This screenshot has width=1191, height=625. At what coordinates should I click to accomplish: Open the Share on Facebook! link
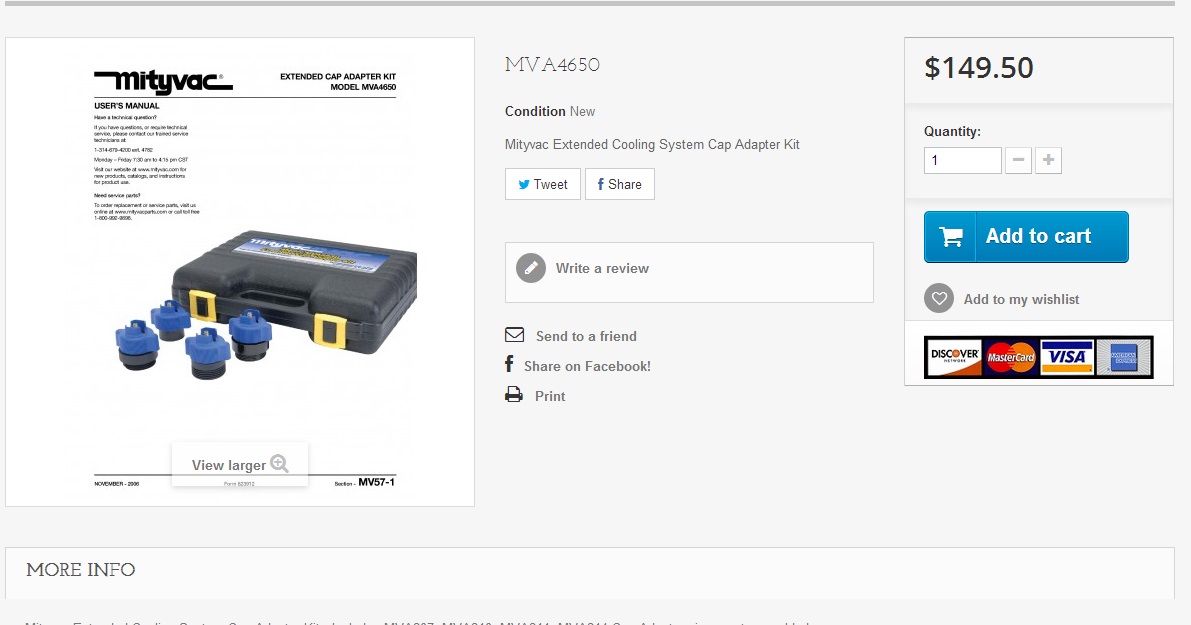coord(587,366)
